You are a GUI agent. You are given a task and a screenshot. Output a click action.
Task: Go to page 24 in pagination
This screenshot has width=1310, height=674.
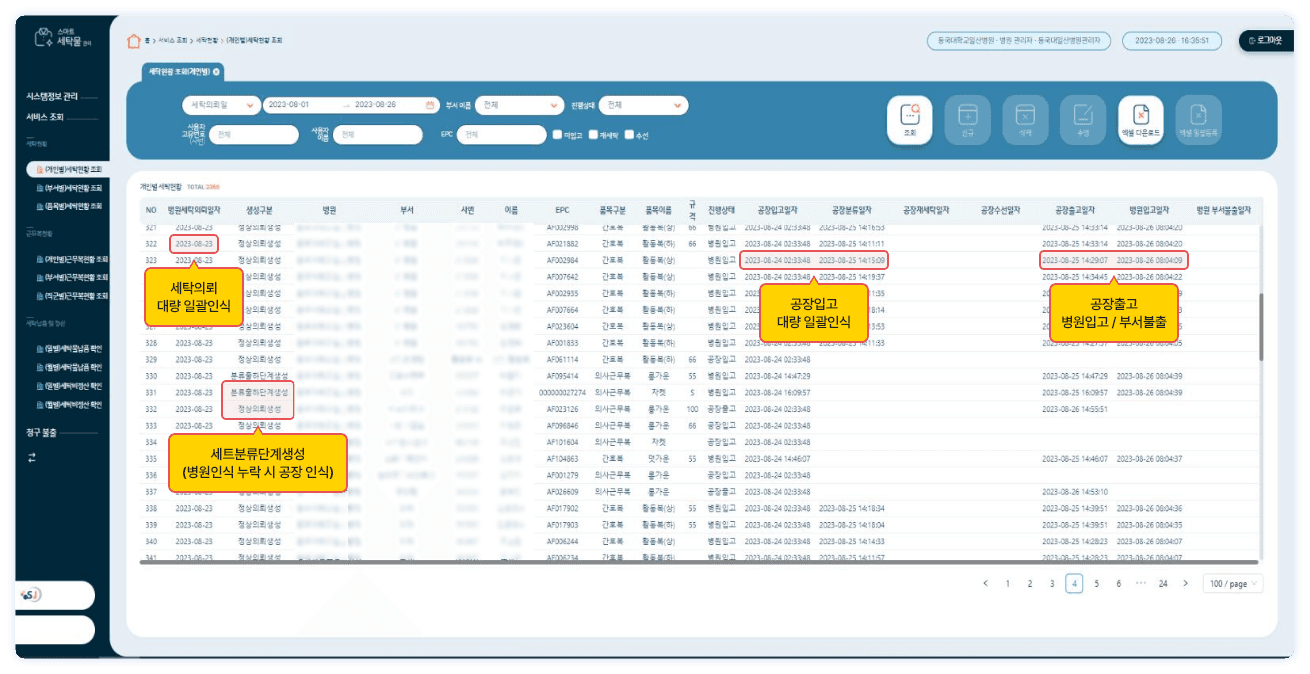click(1163, 584)
